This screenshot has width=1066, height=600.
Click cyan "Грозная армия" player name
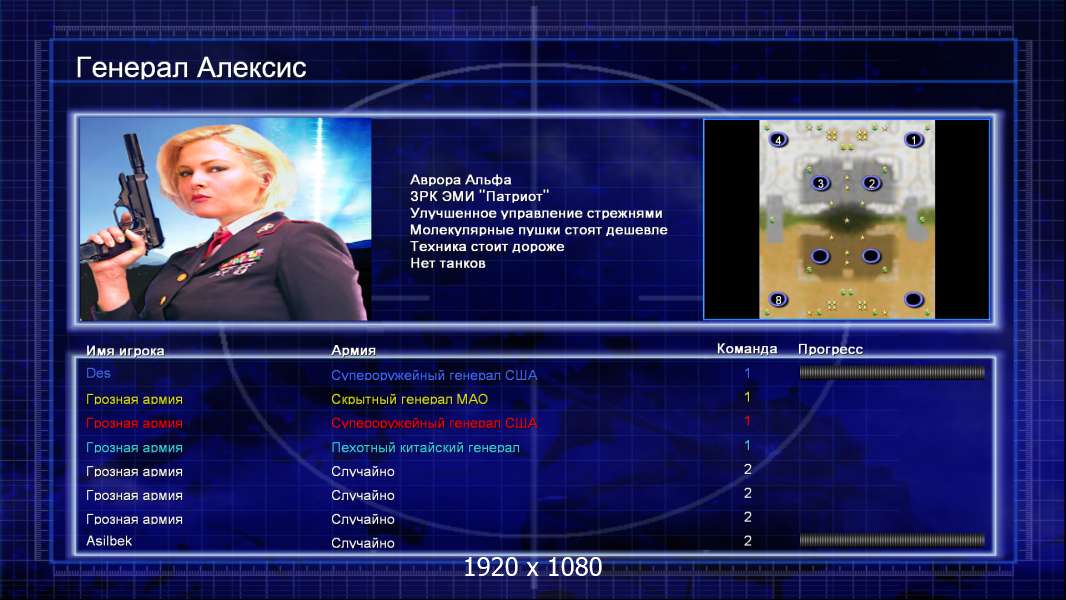click(134, 448)
